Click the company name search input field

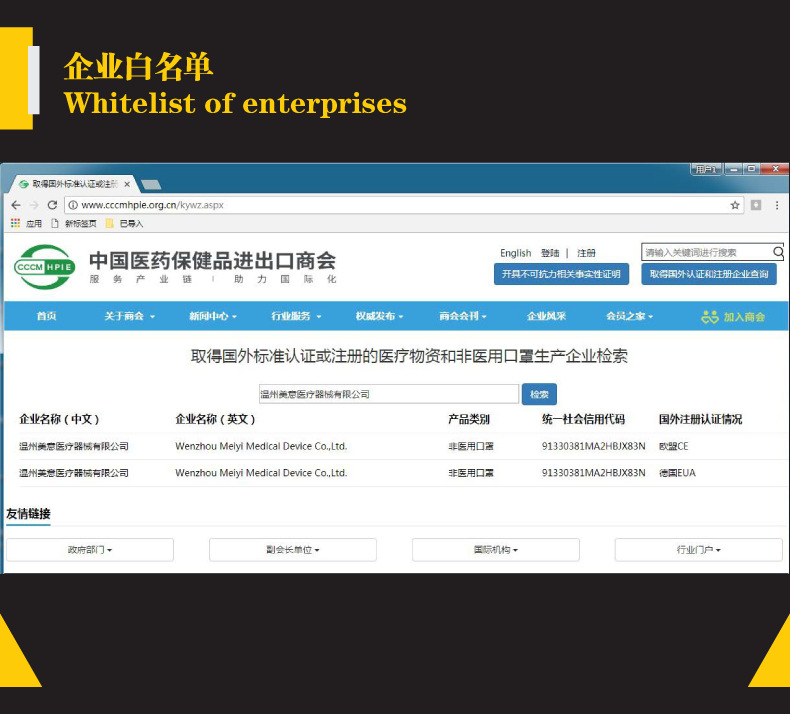(x=388, y=394)
